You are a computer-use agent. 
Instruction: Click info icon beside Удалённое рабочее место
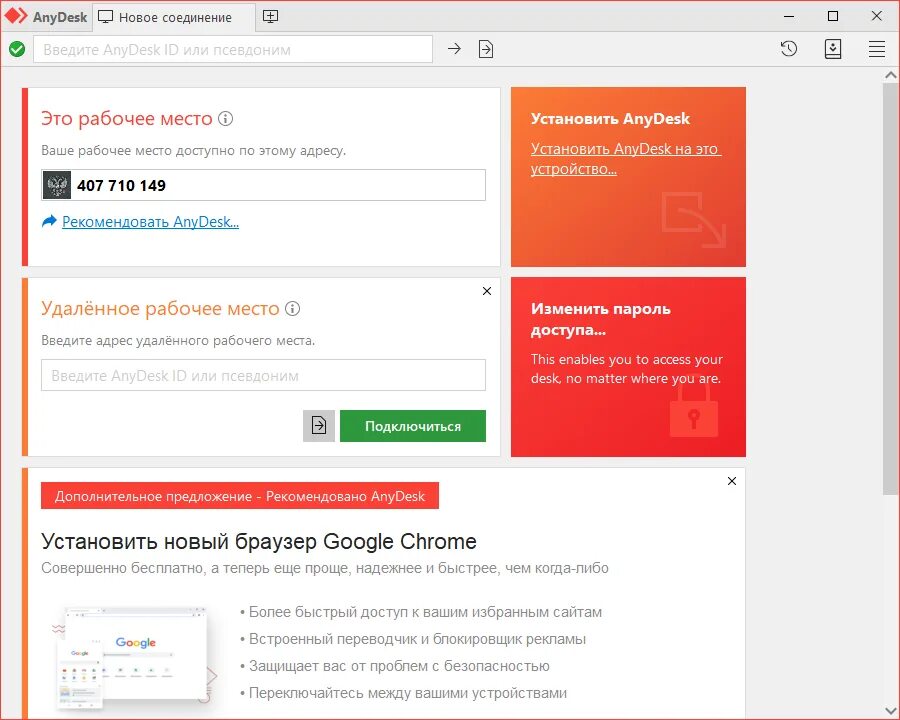point(292,309)
